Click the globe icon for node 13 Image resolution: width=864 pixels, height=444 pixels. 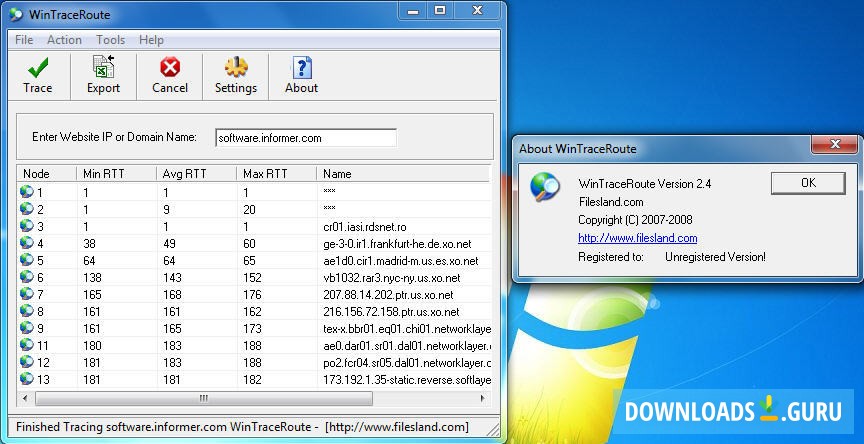point(26,380)
